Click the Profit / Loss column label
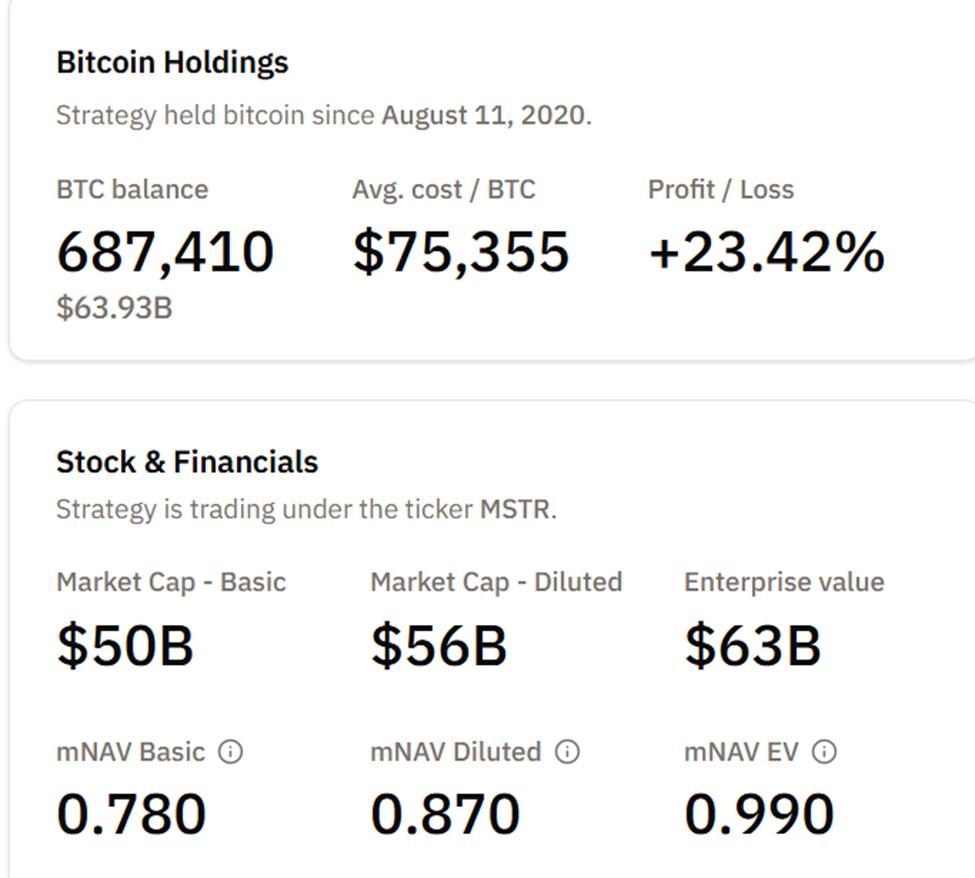Viewport: 975px width, 878px height. tap(722, 189)
